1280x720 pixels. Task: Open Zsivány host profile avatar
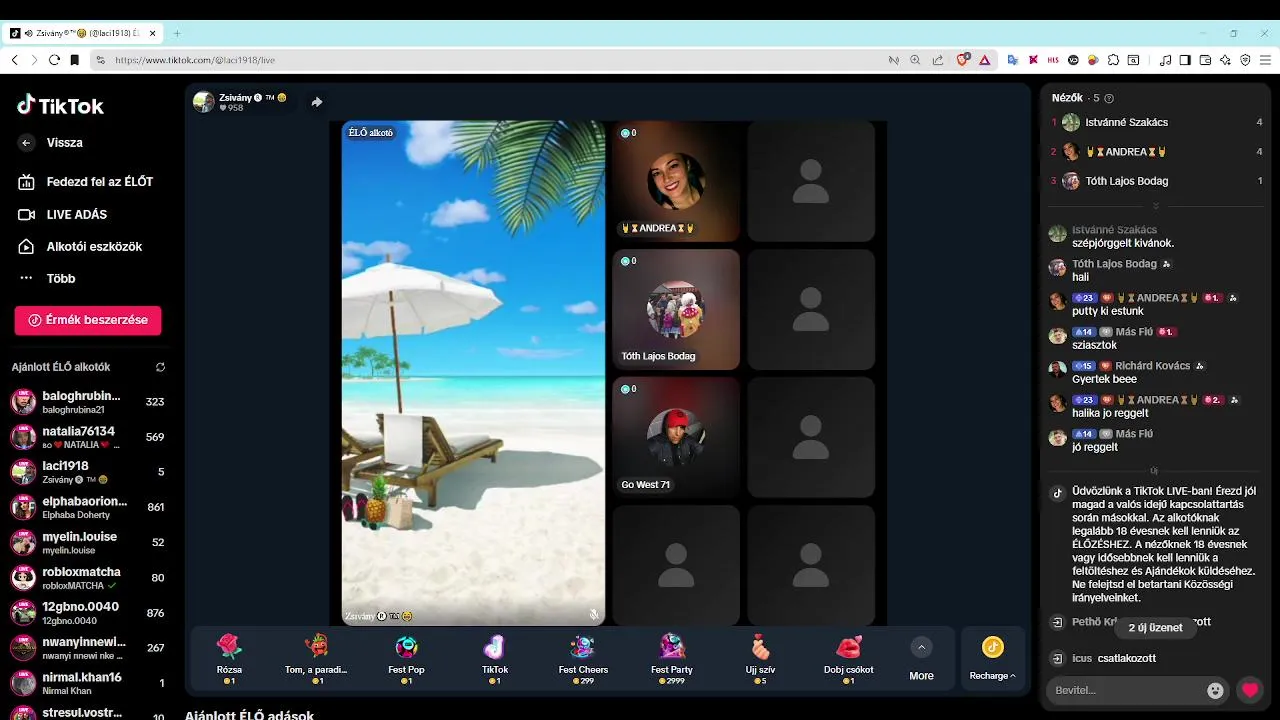click(204, 102)
